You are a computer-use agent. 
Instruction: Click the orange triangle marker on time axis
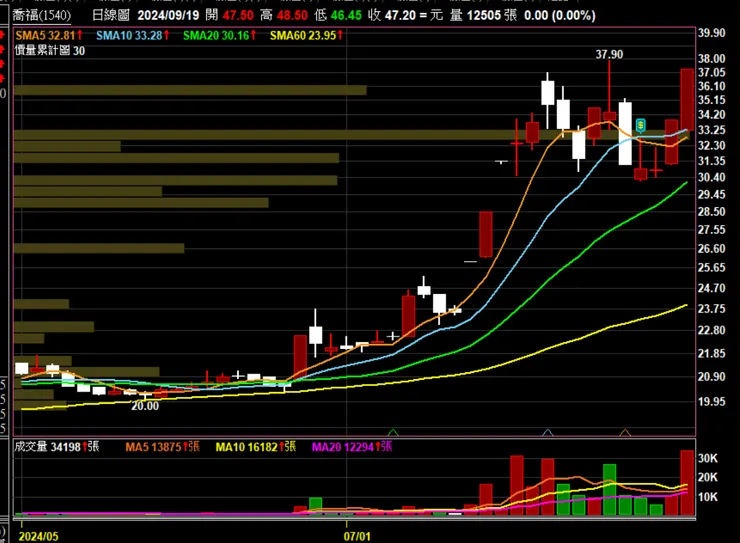tap(625, 432)
